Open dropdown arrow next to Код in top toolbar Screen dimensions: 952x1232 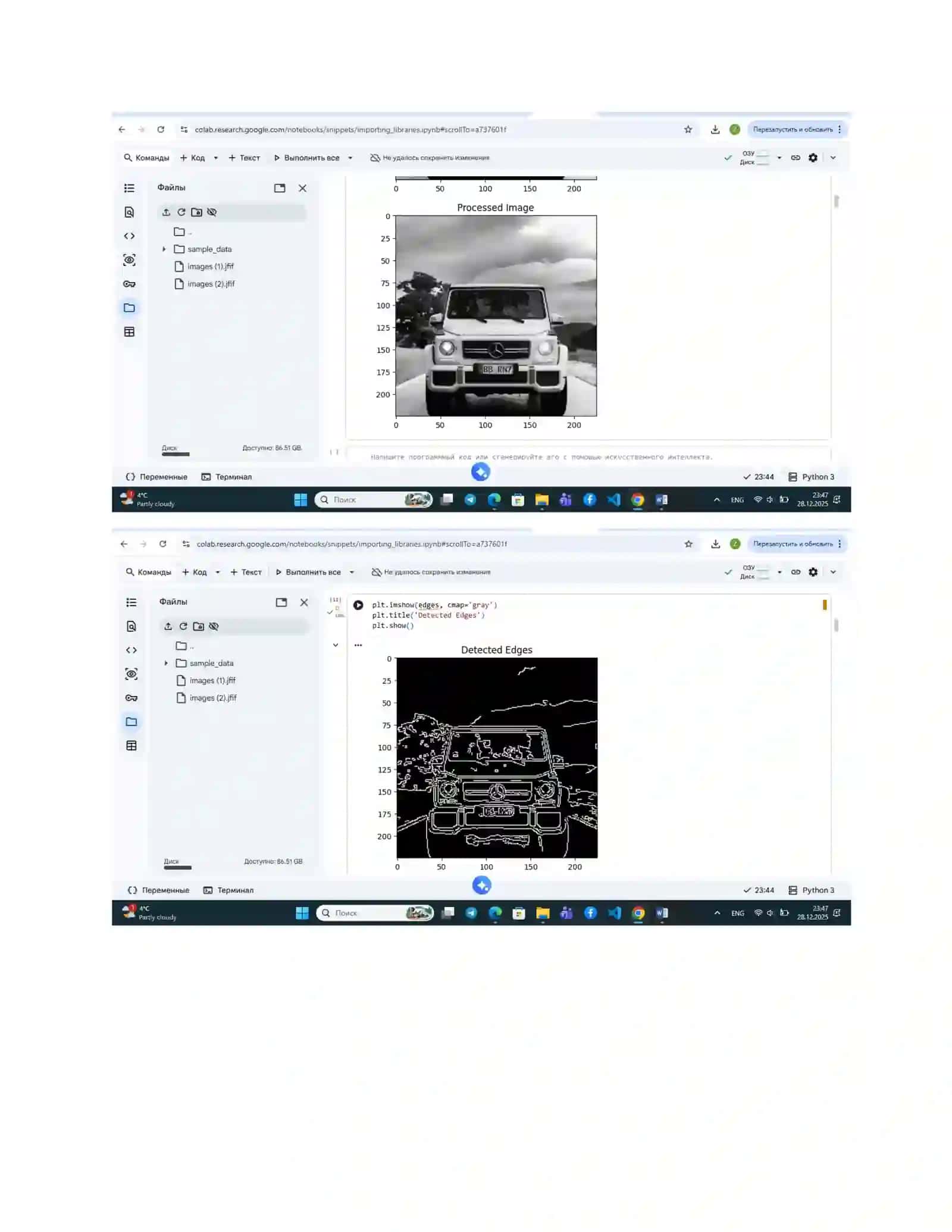tap(216, 158)
